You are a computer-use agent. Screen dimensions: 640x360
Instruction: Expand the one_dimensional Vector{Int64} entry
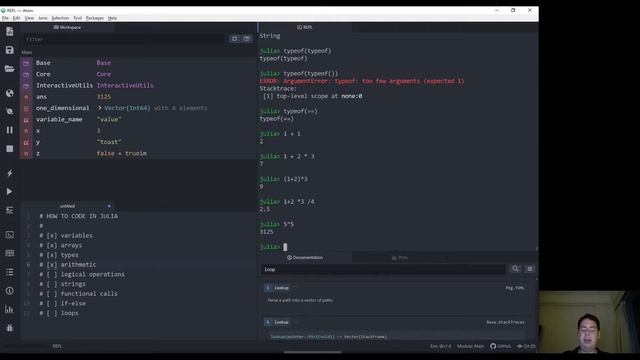[100, 108]
